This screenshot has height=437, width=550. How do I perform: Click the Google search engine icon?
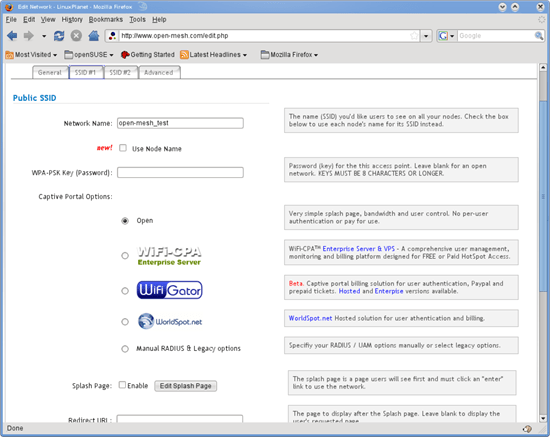click(443, 36)
